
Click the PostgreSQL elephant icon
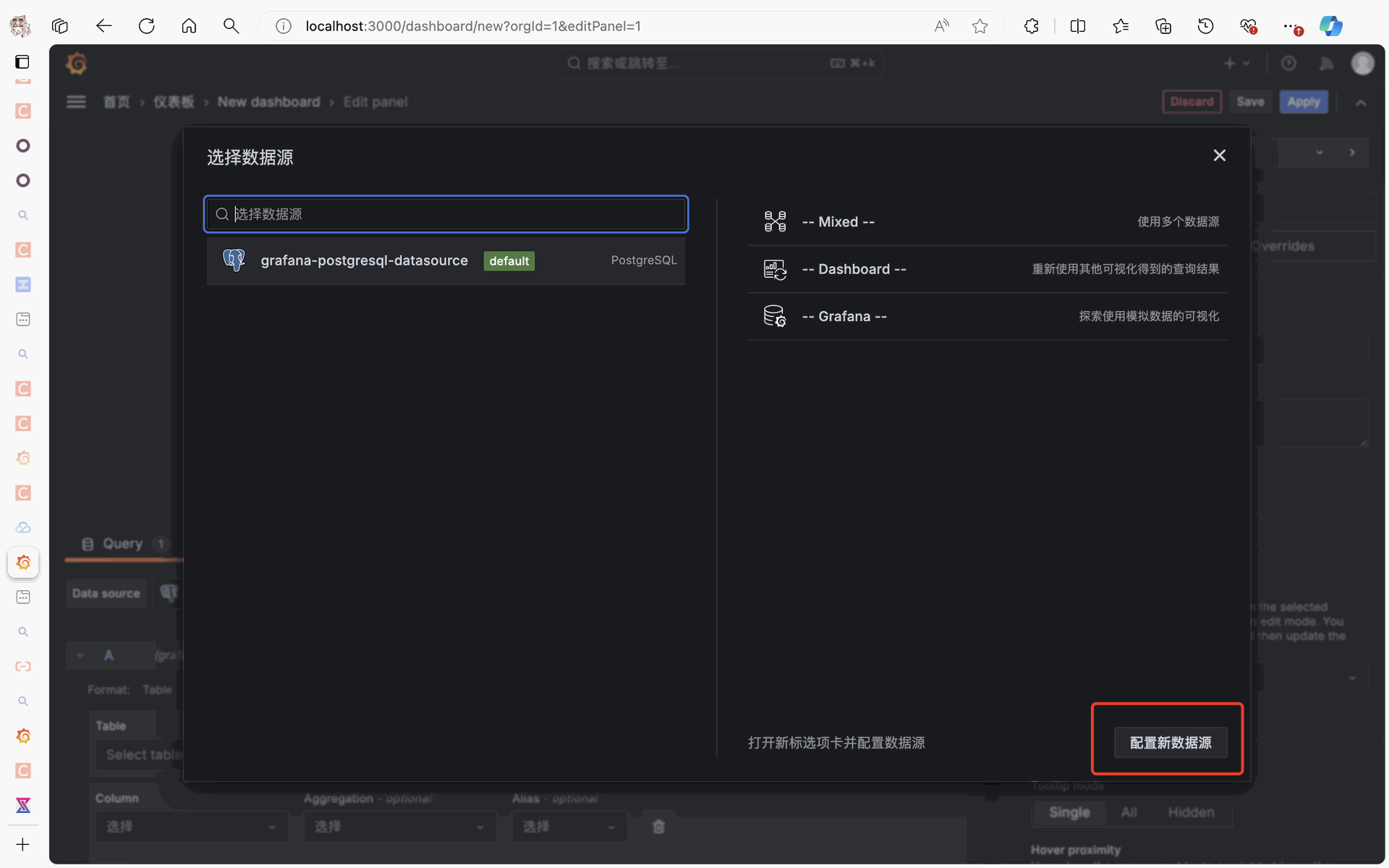coord(234,260)
